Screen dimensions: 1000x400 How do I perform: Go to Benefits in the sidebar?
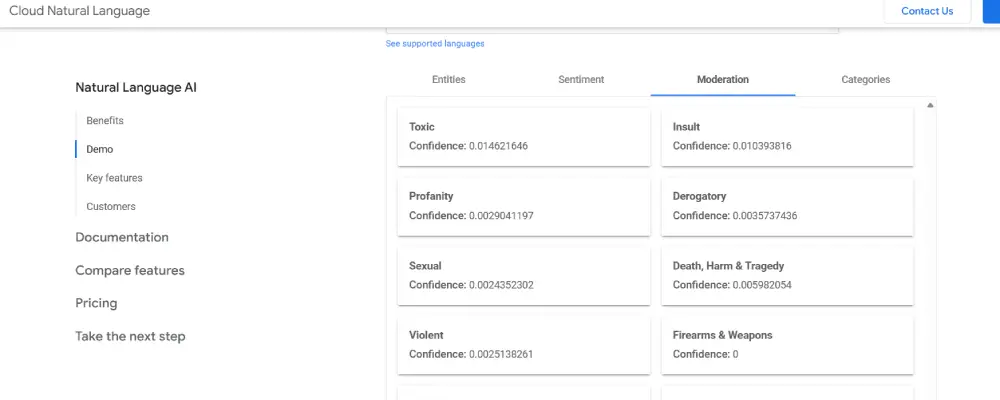click(x=105, y=121)
